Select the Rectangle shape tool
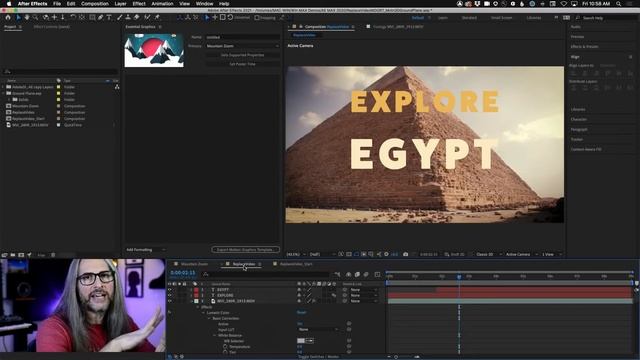The image size is (640, 360). 92,18
